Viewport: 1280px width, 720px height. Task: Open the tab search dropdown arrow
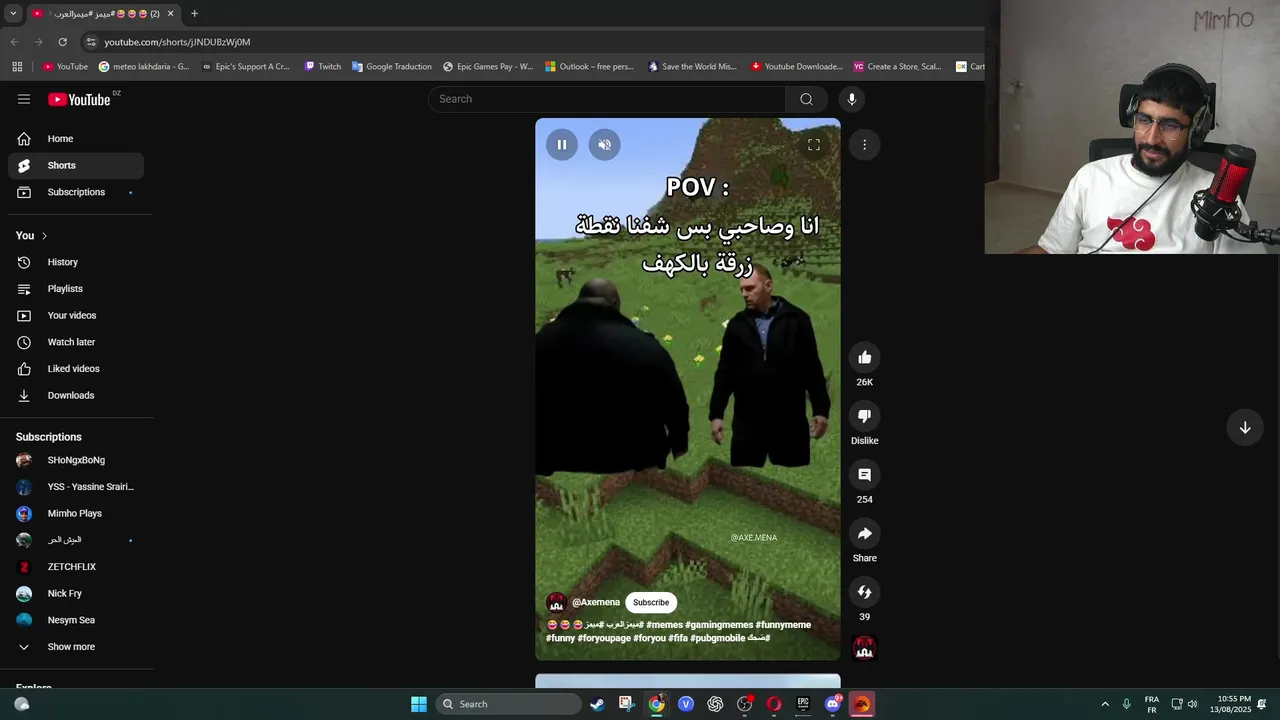point(13,14)
